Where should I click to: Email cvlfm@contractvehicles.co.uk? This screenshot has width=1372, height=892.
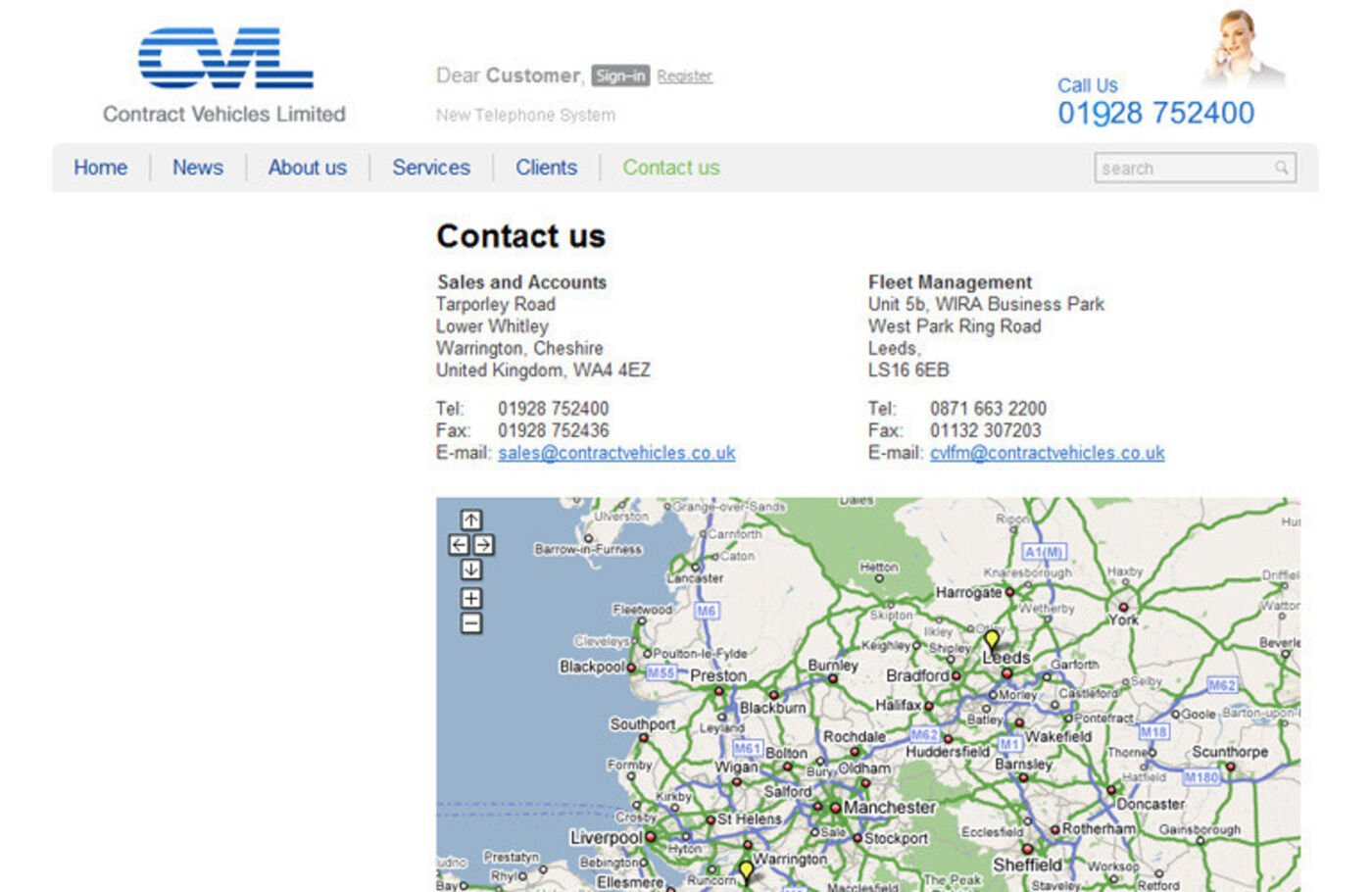[1047, 453]
